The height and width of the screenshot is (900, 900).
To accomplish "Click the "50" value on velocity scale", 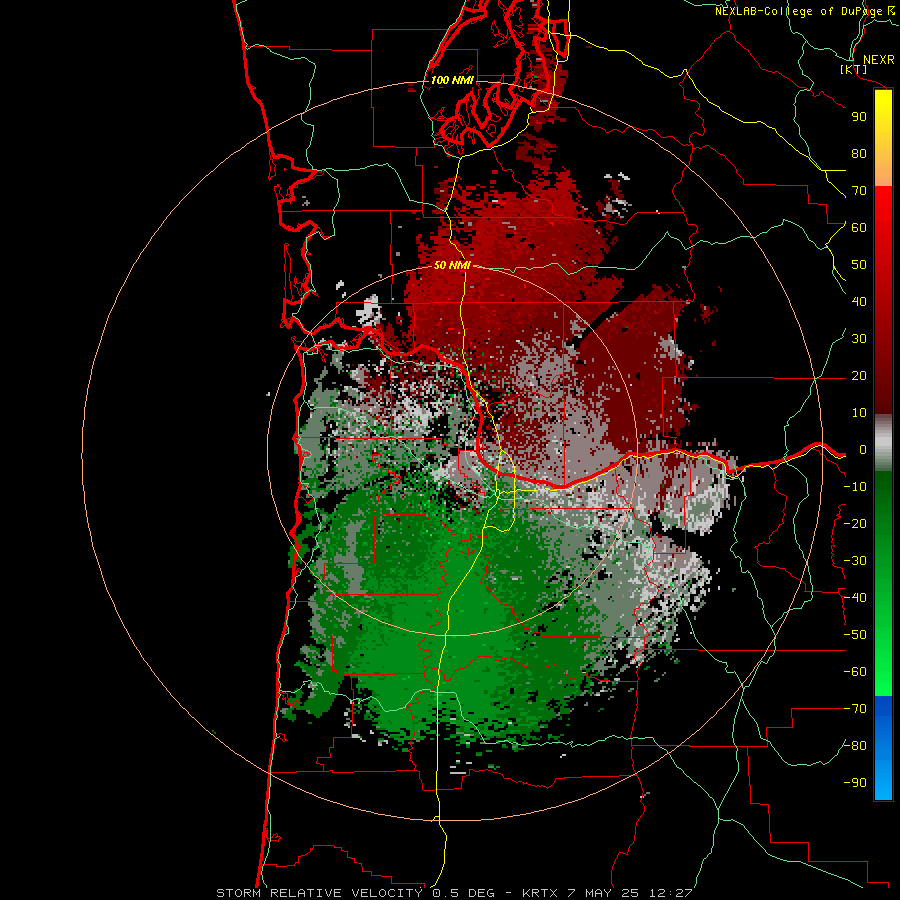I will tap(859, 265).
